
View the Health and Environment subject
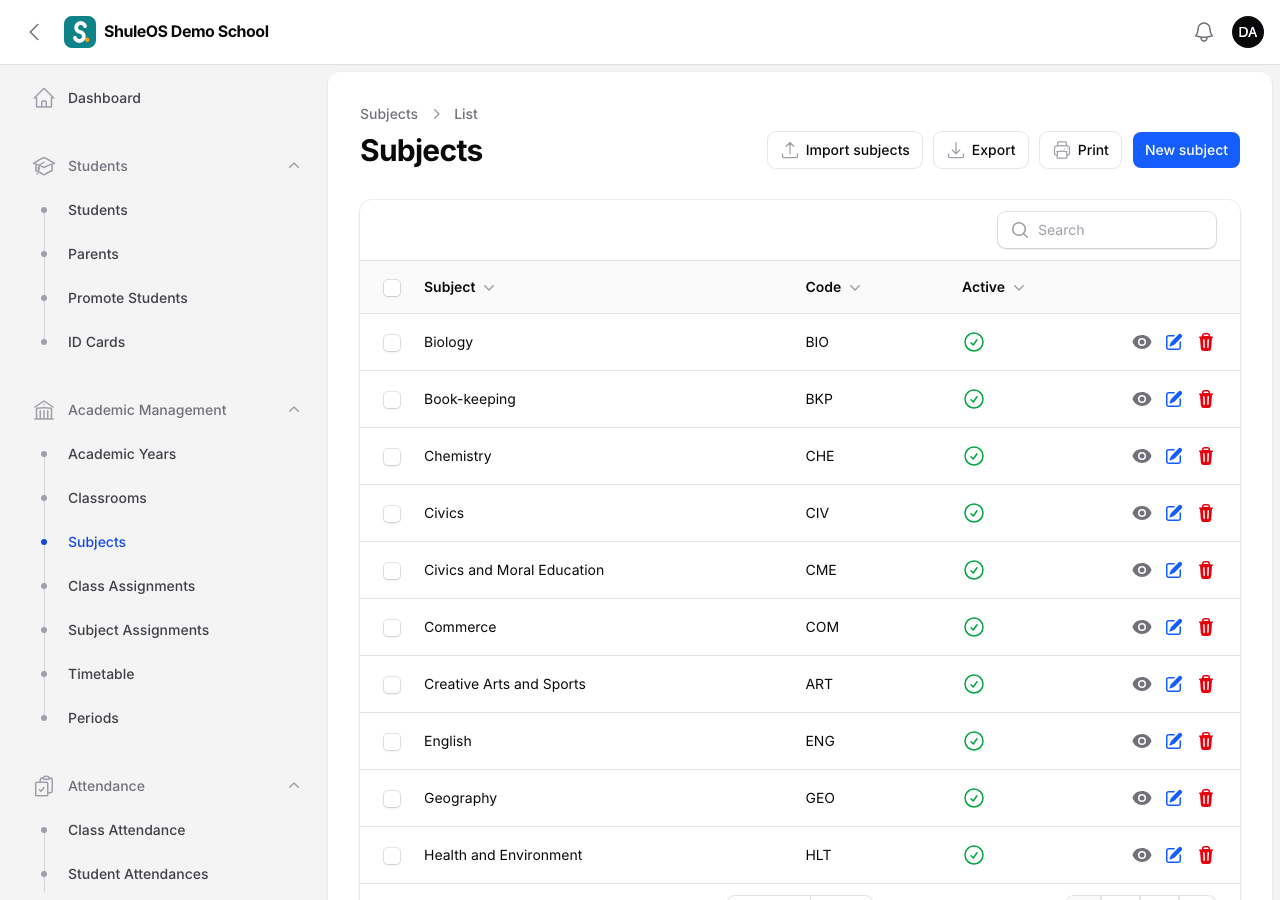tap(1142, 855)
